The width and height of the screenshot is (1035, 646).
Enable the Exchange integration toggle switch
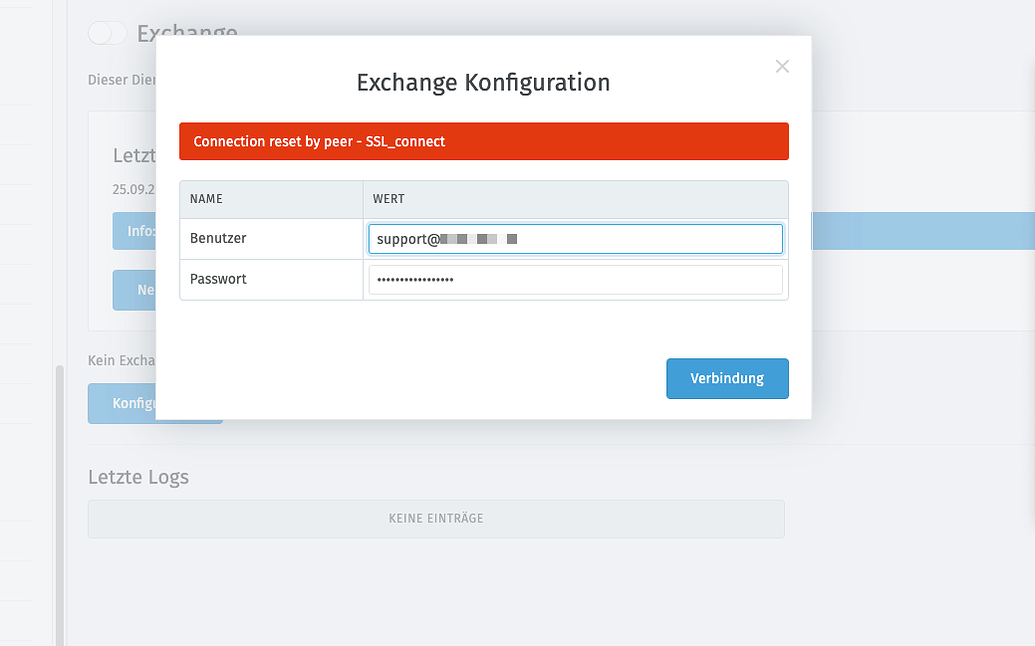tap(106, 33)
